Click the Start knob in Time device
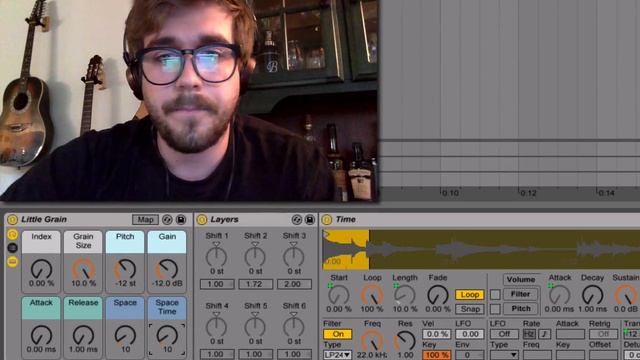This screenshot has height=360, width=640. 339,295
